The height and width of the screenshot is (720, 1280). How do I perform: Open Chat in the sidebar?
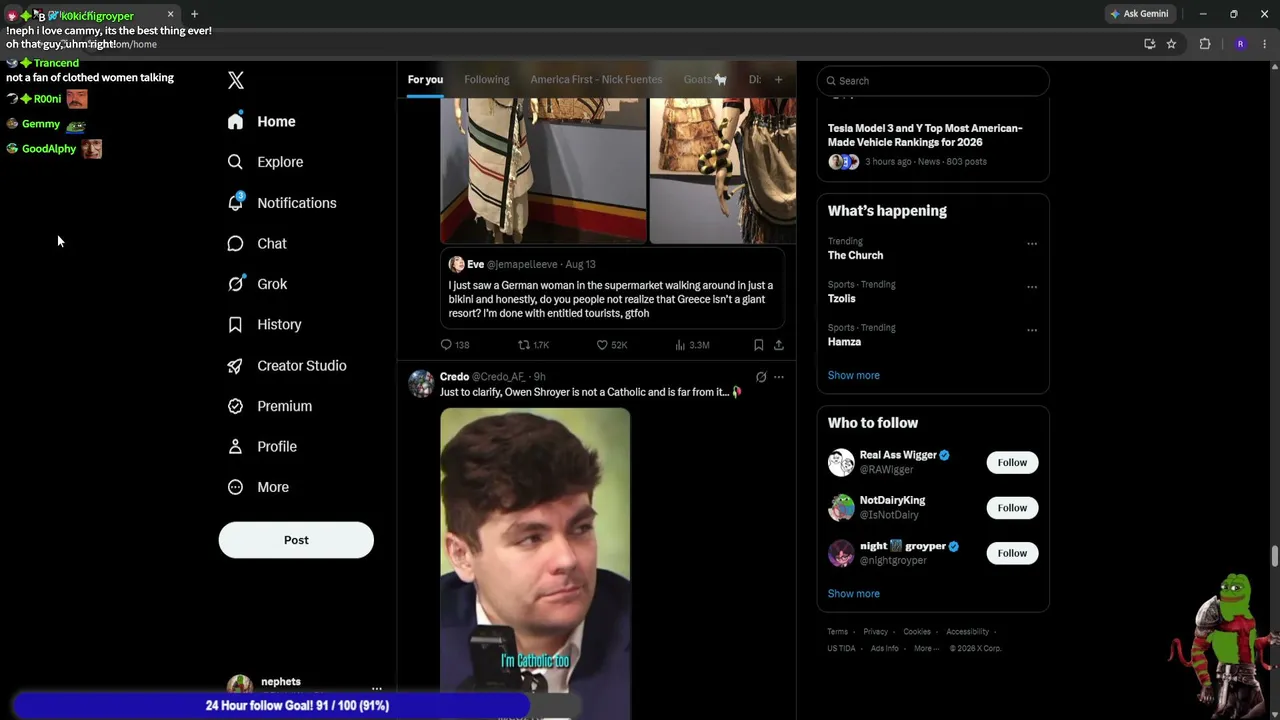257,244
